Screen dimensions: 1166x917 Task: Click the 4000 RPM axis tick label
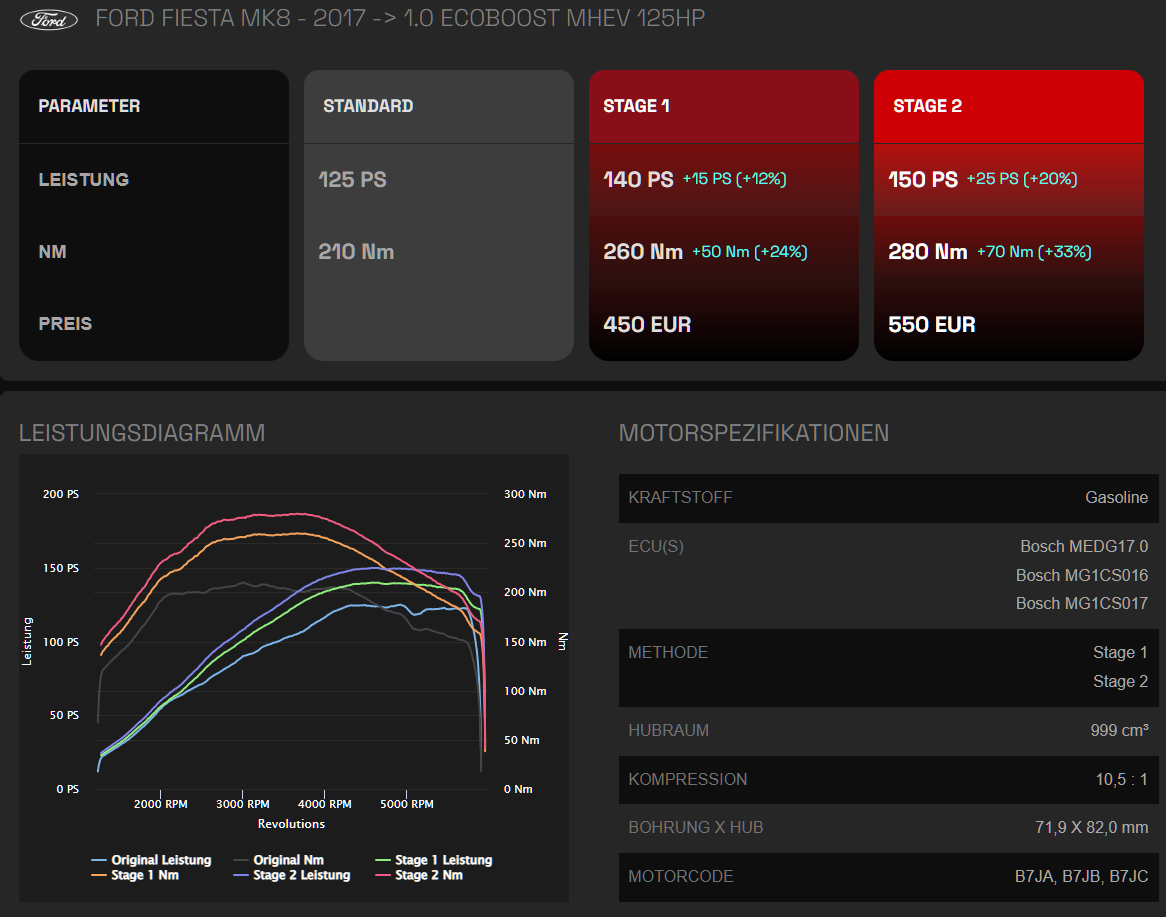[x=324, y=804]
